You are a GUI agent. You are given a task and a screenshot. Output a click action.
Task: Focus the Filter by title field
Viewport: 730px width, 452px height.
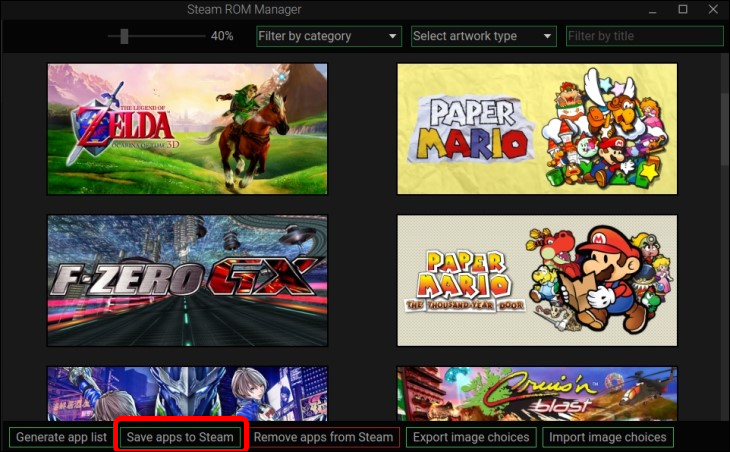644,36
